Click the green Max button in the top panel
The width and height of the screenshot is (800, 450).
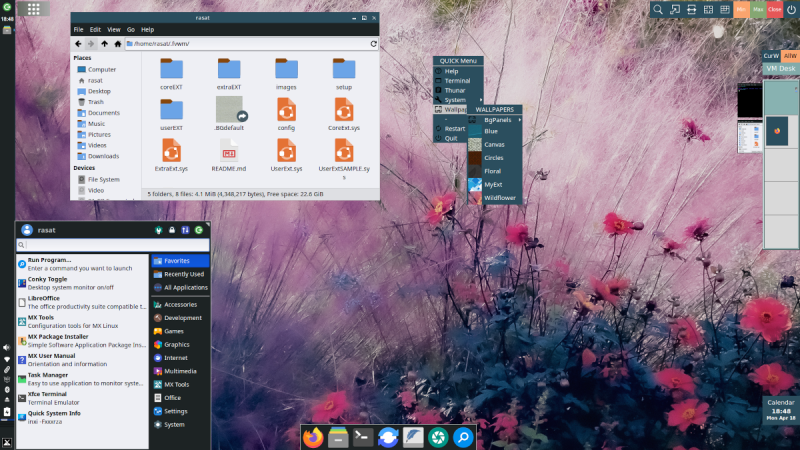coord(758,9)
